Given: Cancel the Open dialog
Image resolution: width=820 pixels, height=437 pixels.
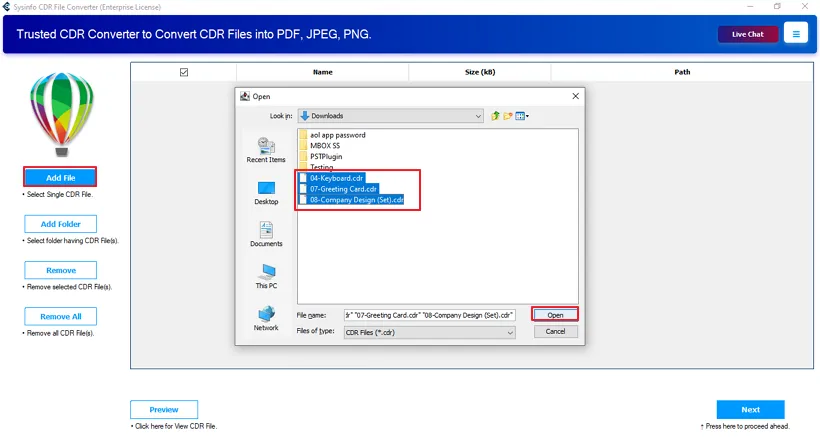Looking at the screenshot, I should pos(555,331).
